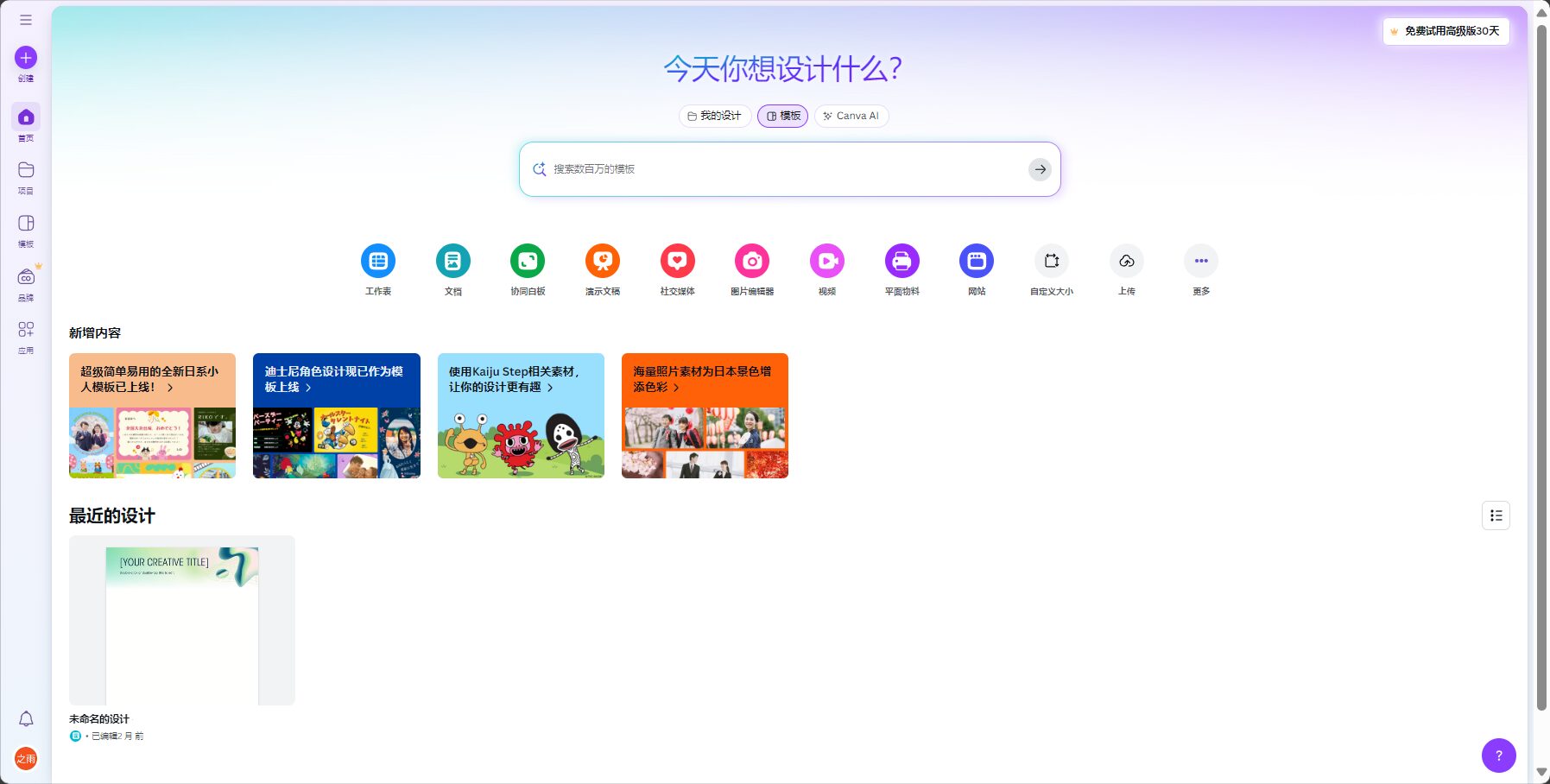Select the 演示文稿 presentation icon

tap(603, 261)
